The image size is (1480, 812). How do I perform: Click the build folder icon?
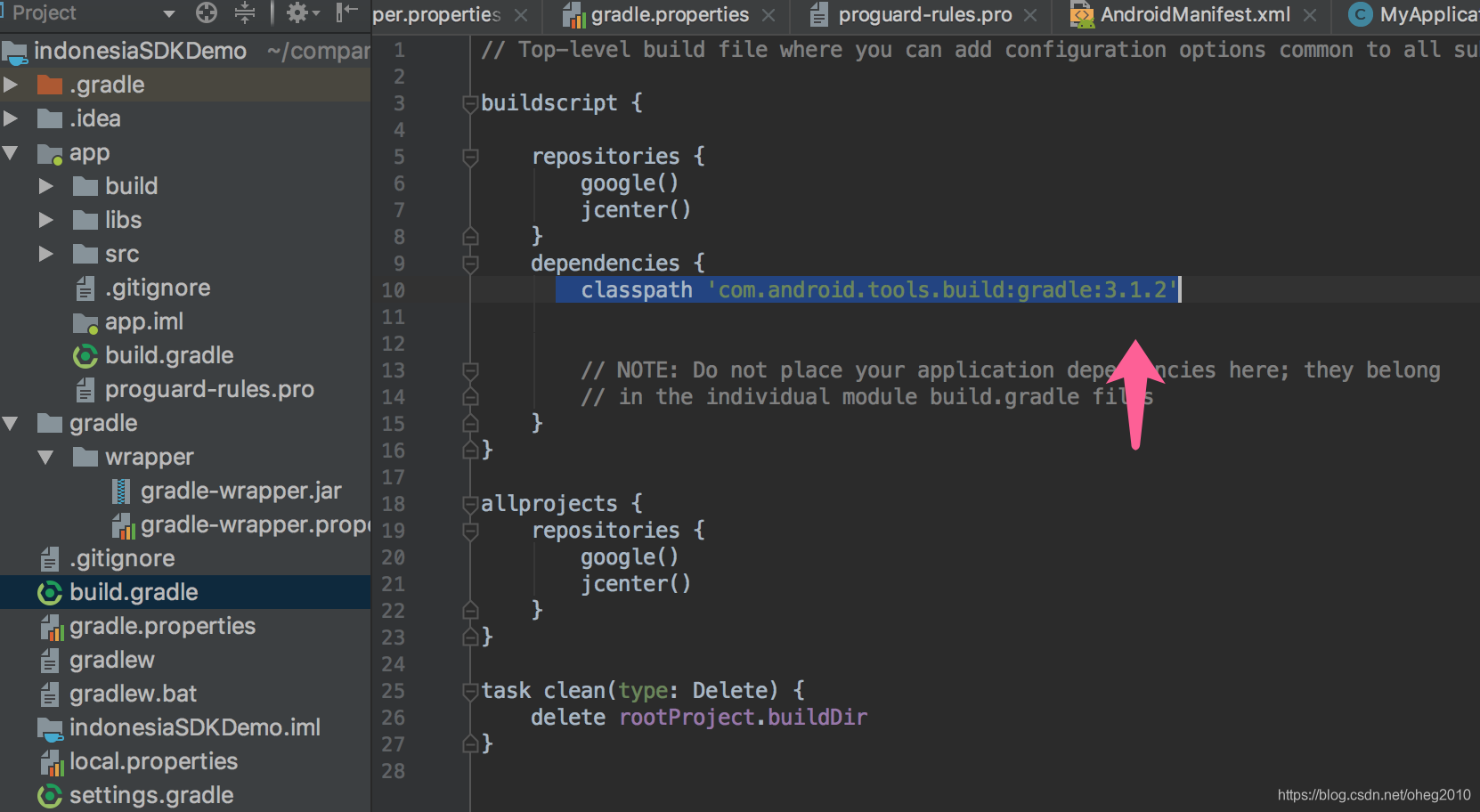[x=85, y=186]
